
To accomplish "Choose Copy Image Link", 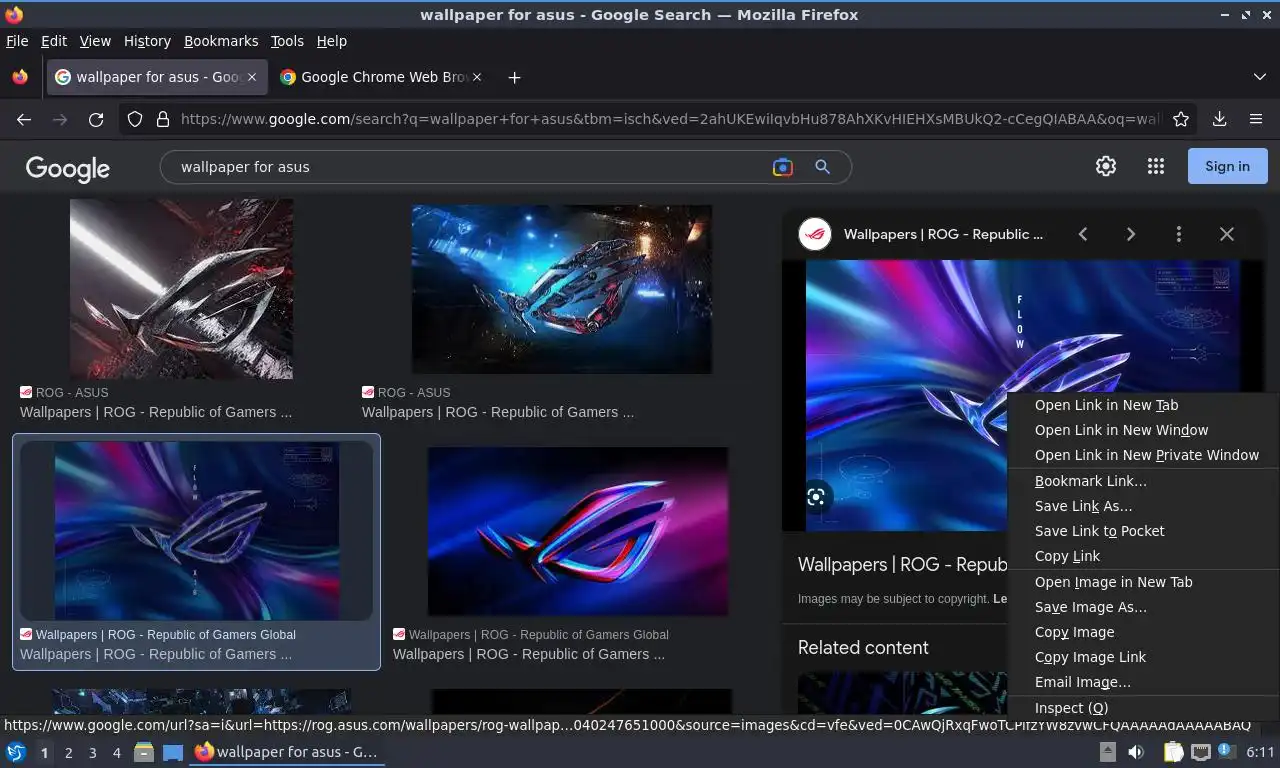I will pos(1143,657).
